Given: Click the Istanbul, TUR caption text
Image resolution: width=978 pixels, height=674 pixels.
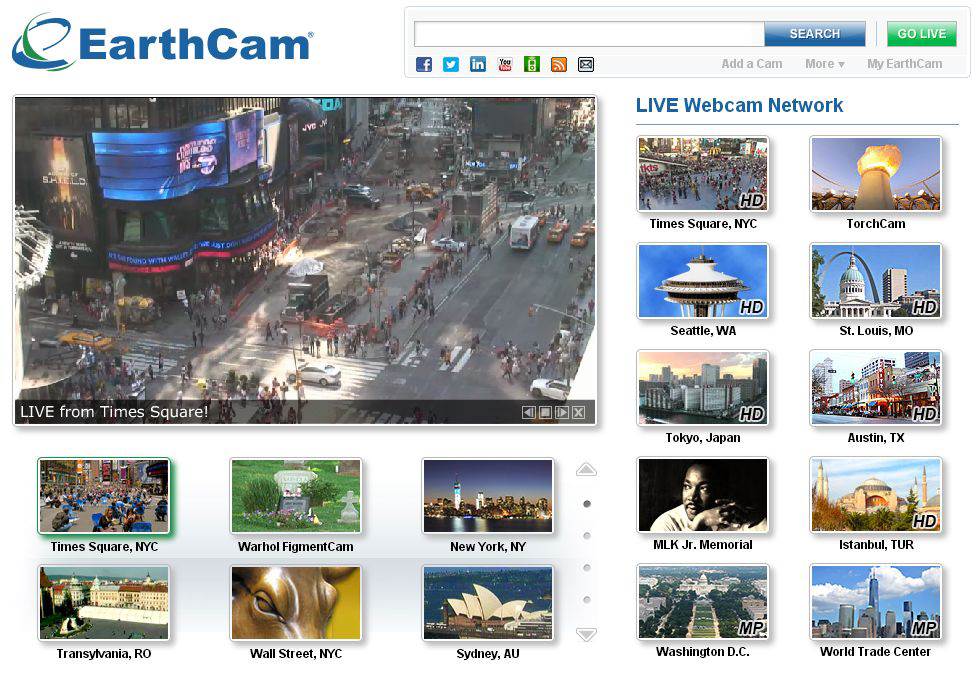Looking at the screenshot, I should pos(876,545).
